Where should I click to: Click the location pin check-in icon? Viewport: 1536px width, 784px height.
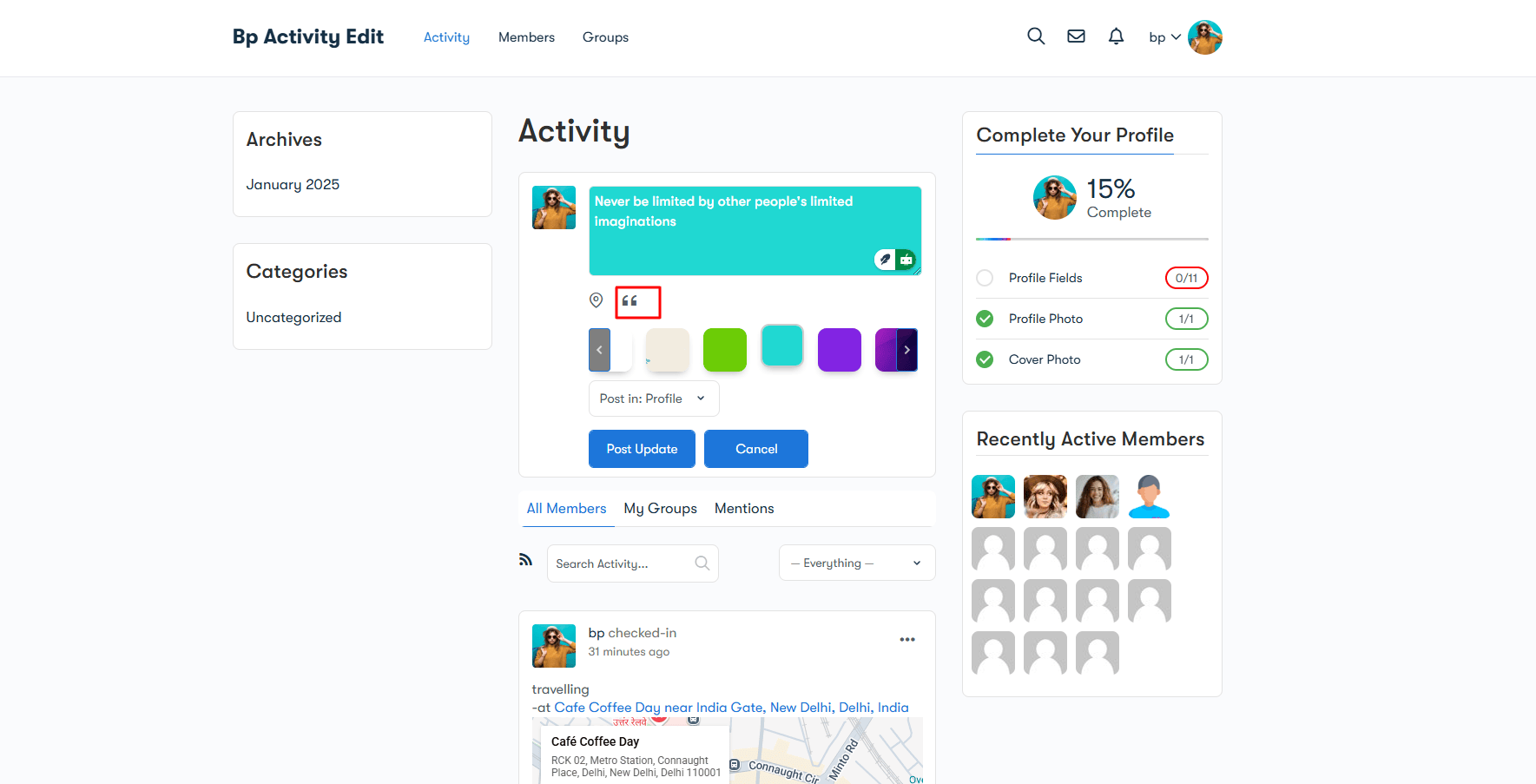[596, 300]
